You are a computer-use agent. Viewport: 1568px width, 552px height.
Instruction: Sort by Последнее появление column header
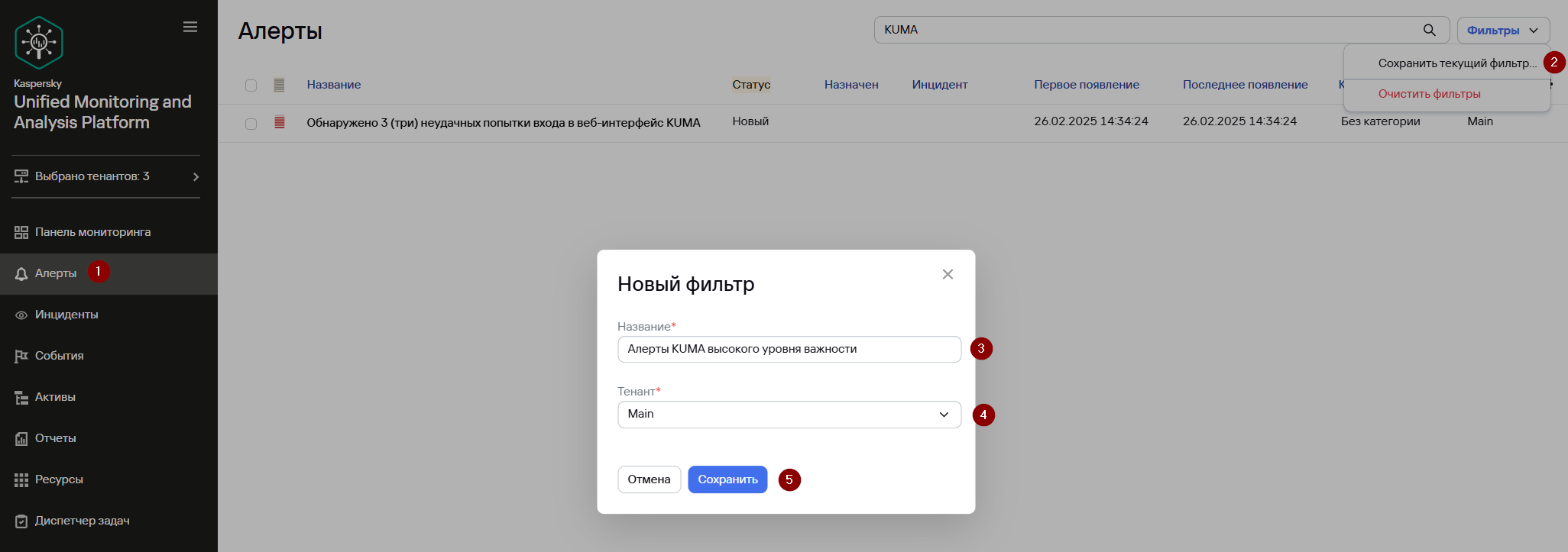pos(1246,85)
